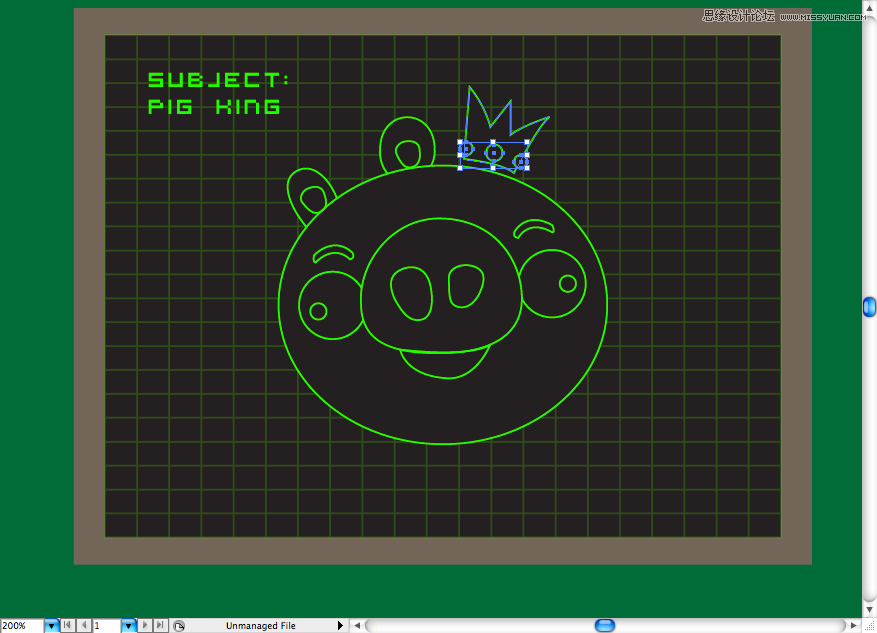Select the pig's right eye pupil
This screenshot has width=877, height=633.
point(568,284)
